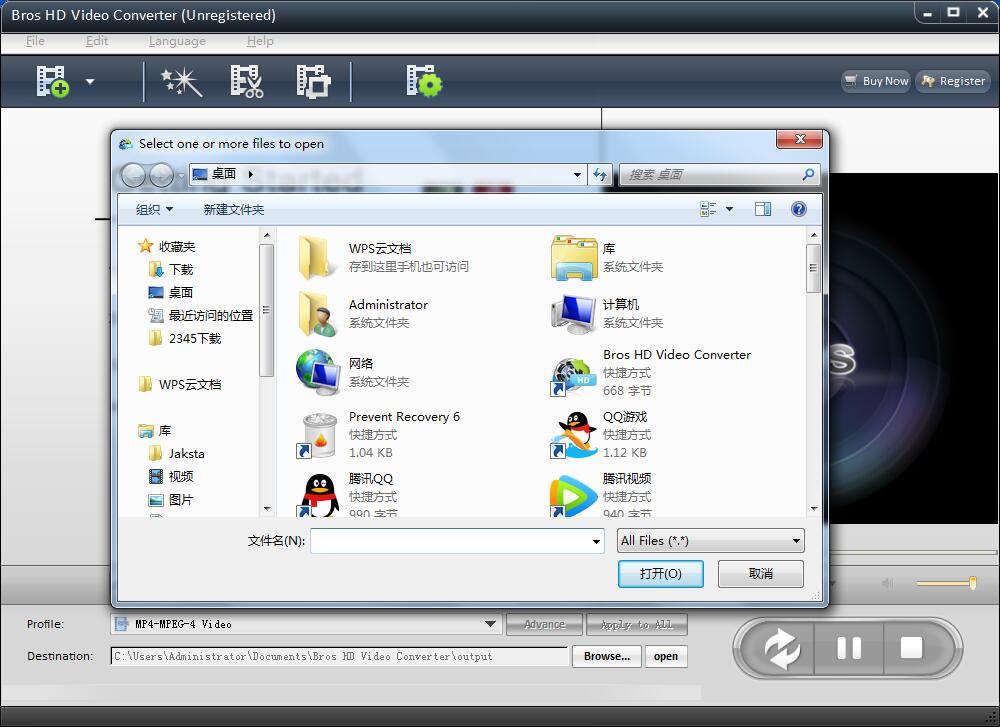Adjust the volume slider
This screenshot has height=727, width=1000.
(946, 583)
